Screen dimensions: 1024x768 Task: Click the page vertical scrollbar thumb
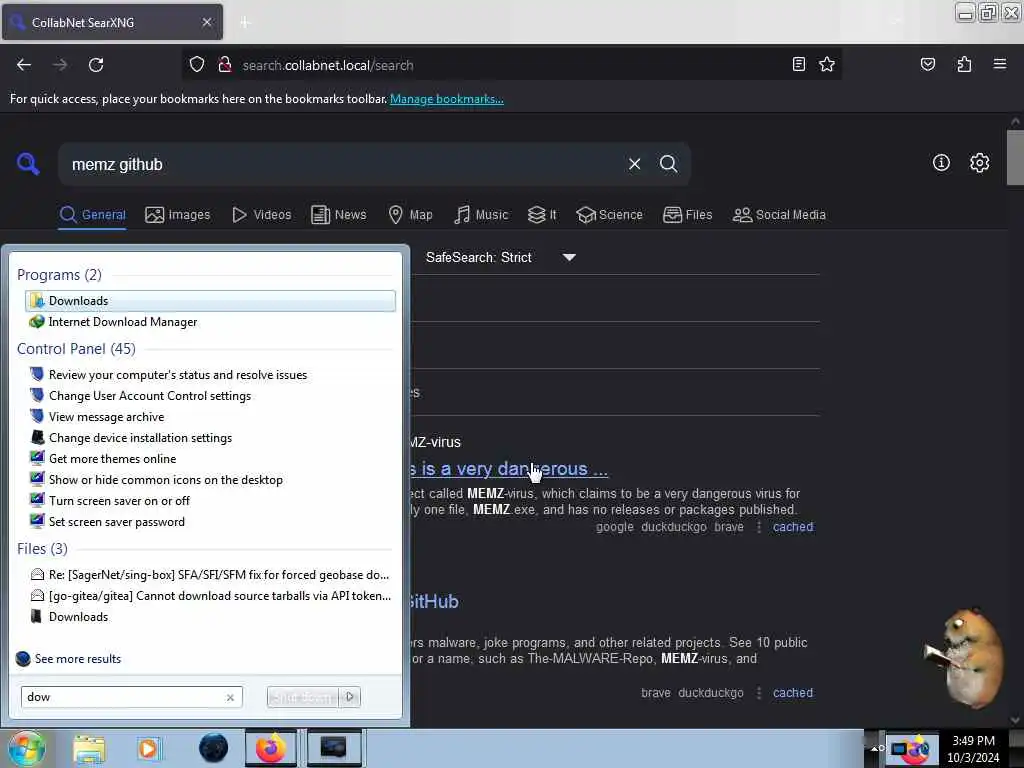click(1015, 157)
